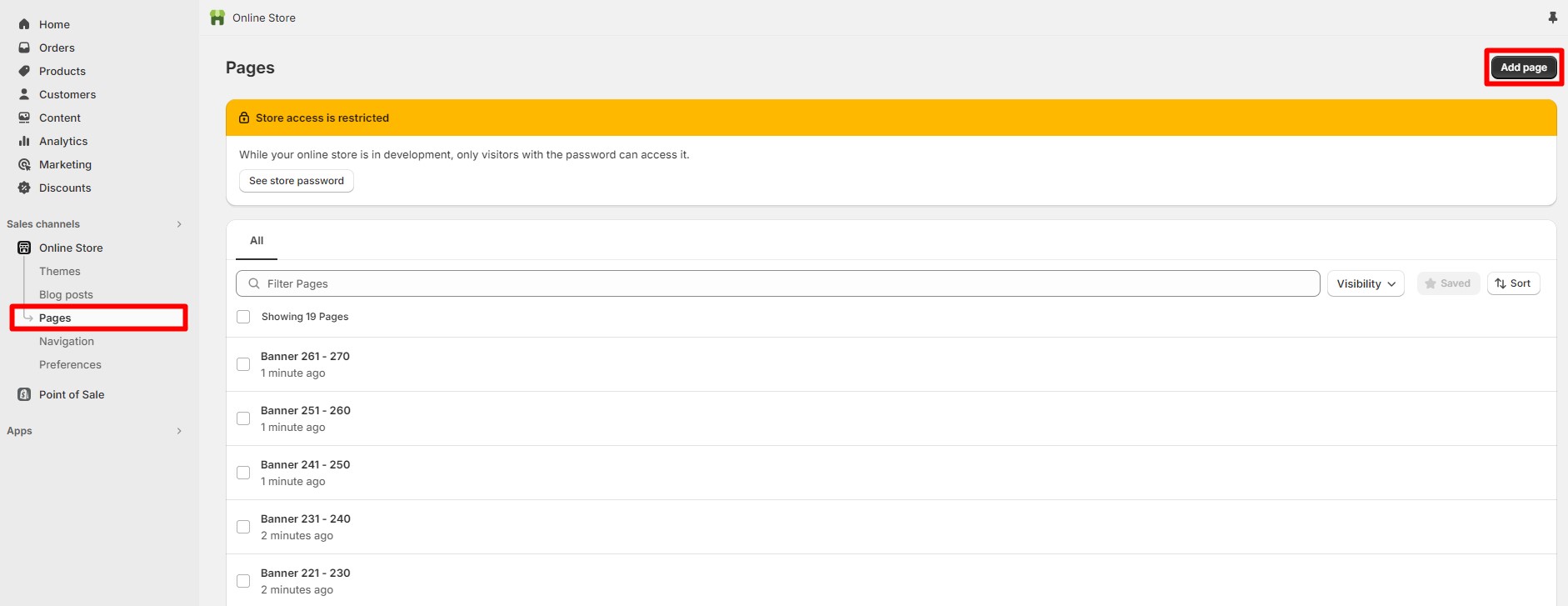This screenshot has height=606, width=1568.
Task: Open Navigation under Online Store
Action: click(67, 341)
